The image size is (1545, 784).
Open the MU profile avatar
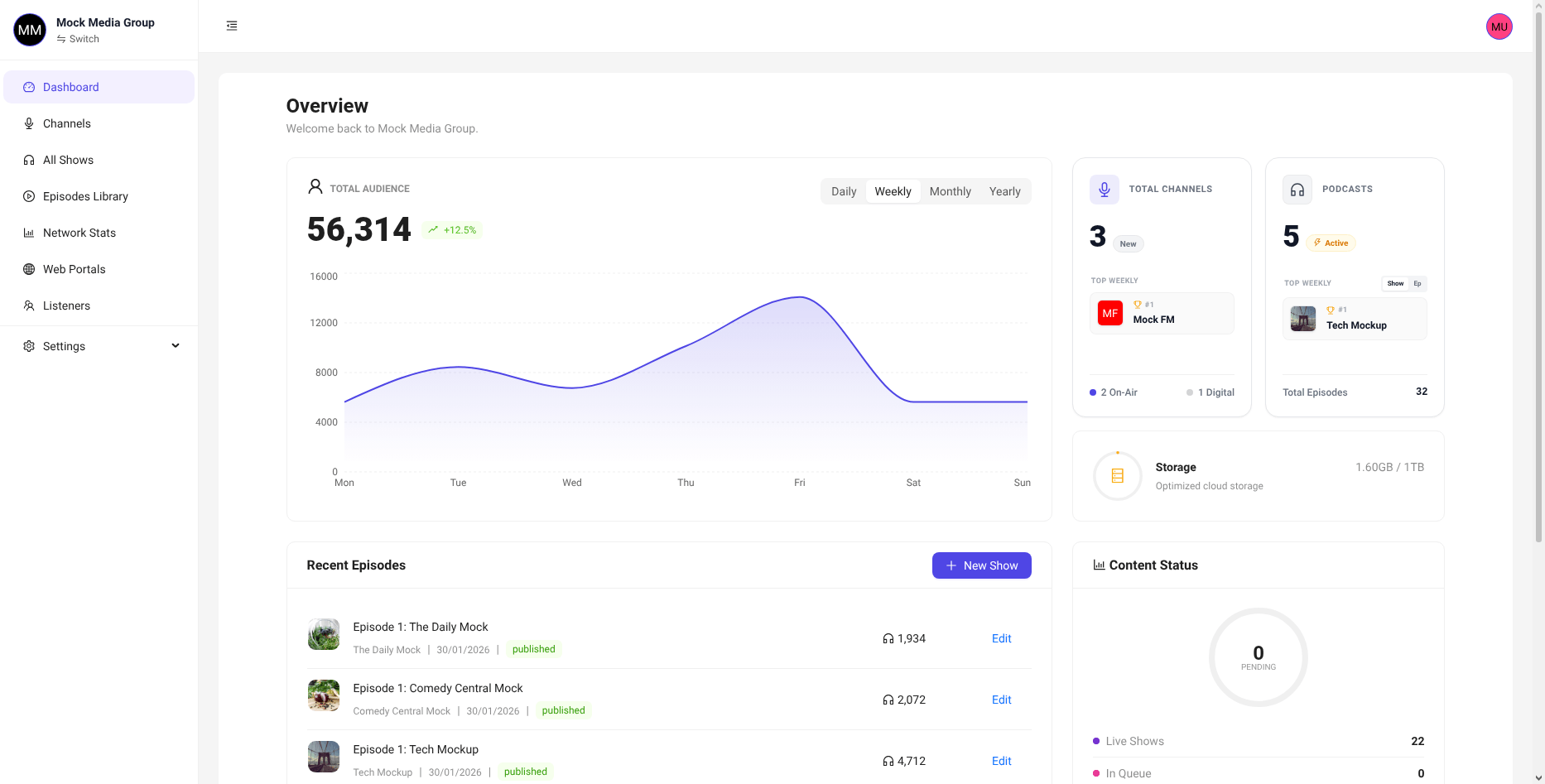point(1499,26)
